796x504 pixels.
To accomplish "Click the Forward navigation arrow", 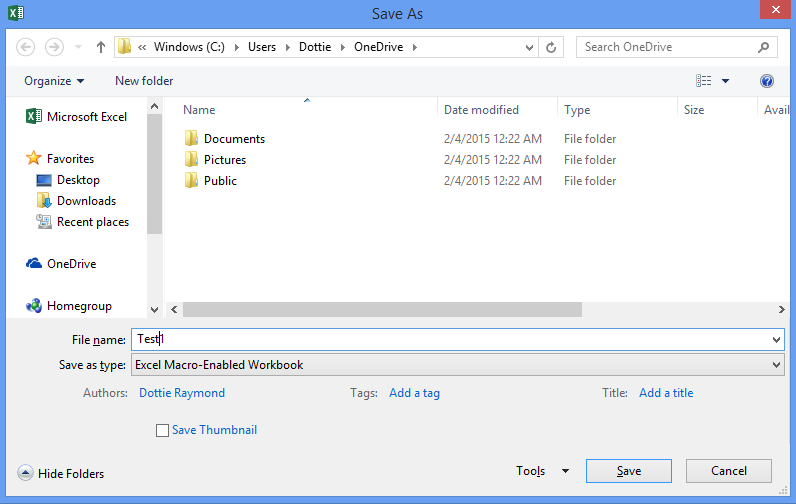I will point(54,47).
